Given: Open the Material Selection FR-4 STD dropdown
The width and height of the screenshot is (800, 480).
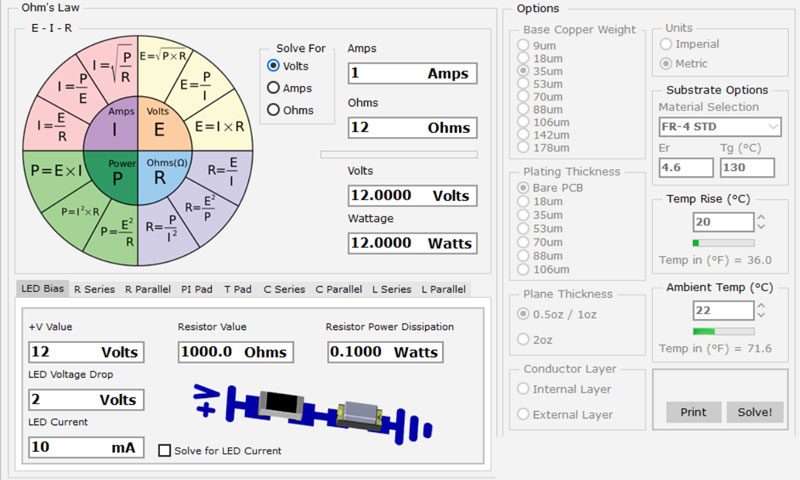Looking at the screenshot, I should [719, 127].
